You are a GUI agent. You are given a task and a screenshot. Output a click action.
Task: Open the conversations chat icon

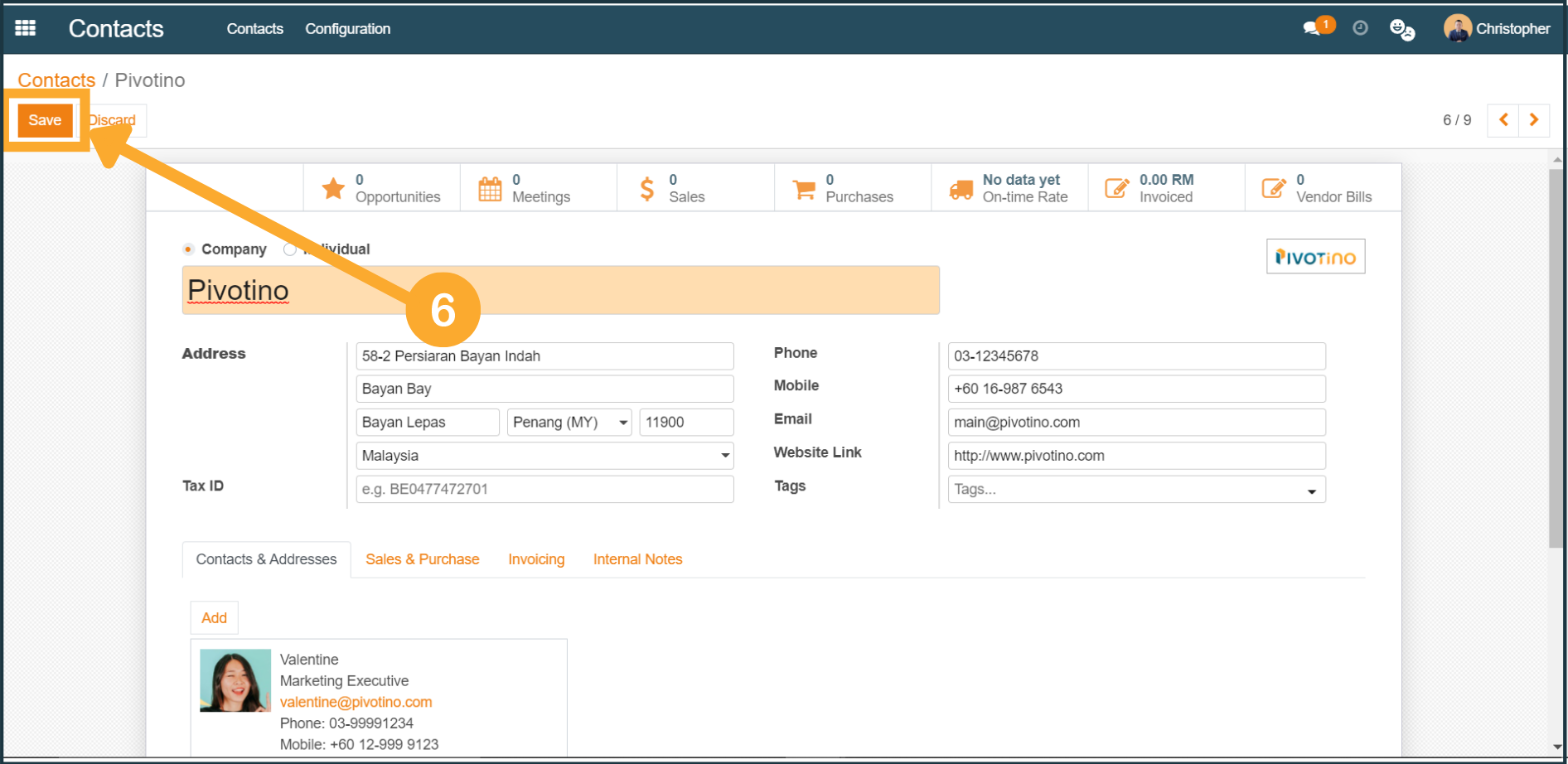1311,28
